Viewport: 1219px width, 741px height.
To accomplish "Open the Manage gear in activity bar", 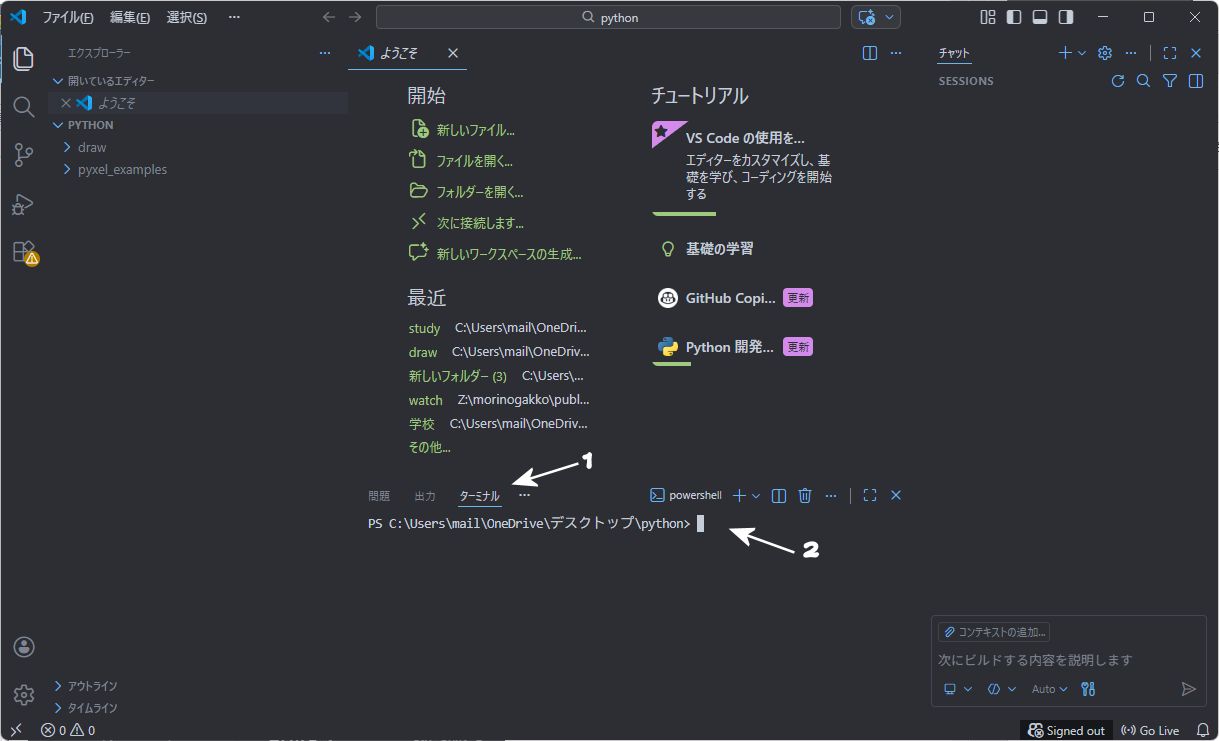I will pos(24,695).
